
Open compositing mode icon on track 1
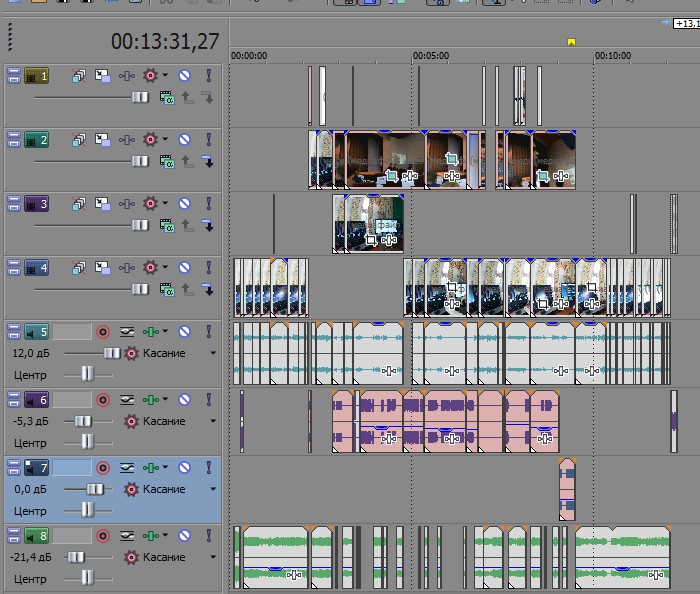(x=167, y=98)
